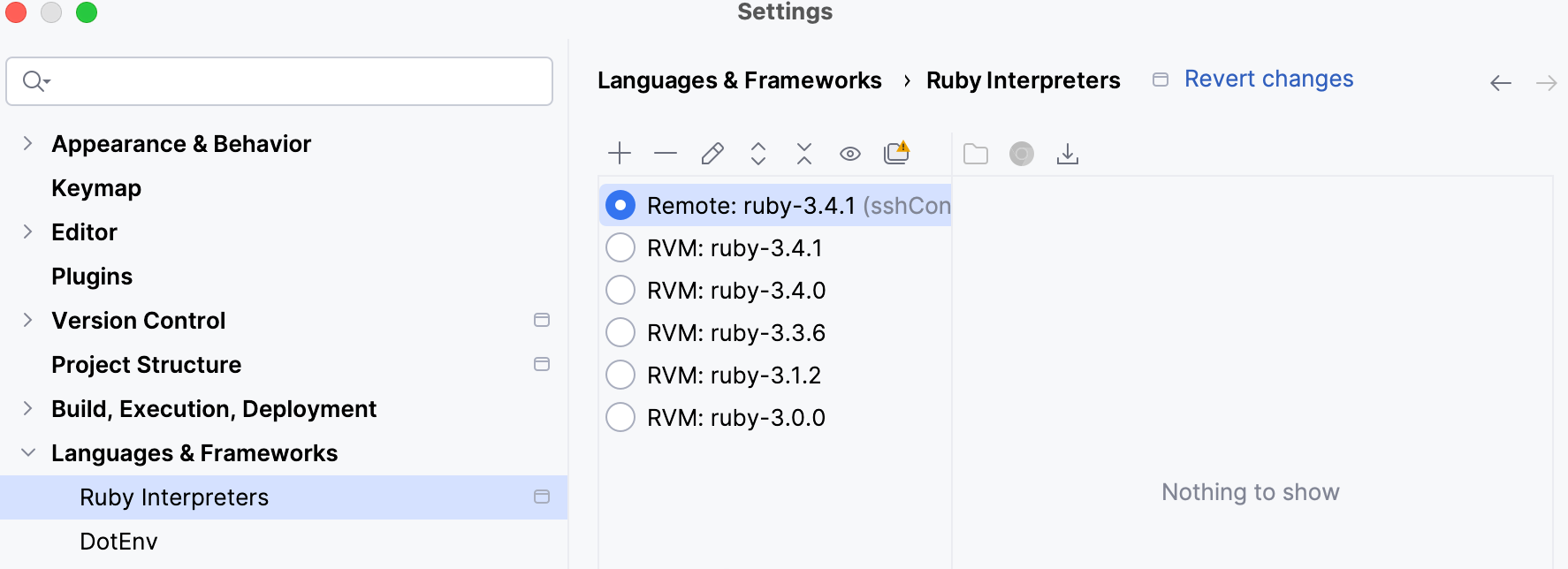
Task: Edit the selected Remote interpreter
Action: (712, 153)
